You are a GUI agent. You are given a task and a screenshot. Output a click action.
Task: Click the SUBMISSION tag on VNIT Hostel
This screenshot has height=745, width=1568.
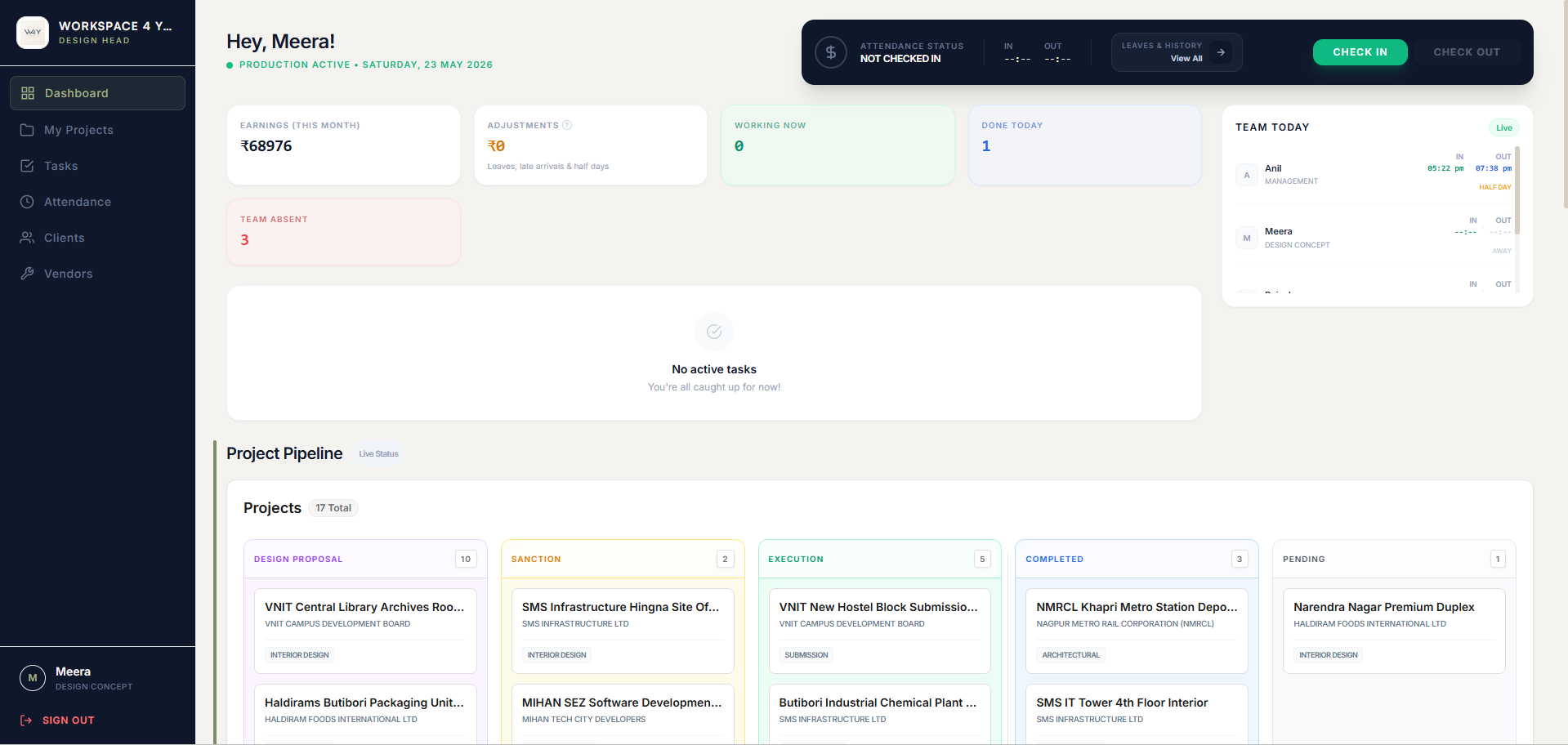pyautogui.click(x=806, y=655)
